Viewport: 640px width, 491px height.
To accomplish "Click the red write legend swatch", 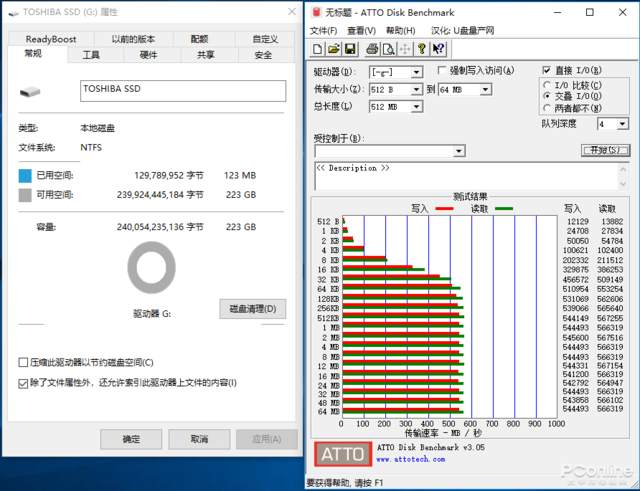I will (444, 209).
